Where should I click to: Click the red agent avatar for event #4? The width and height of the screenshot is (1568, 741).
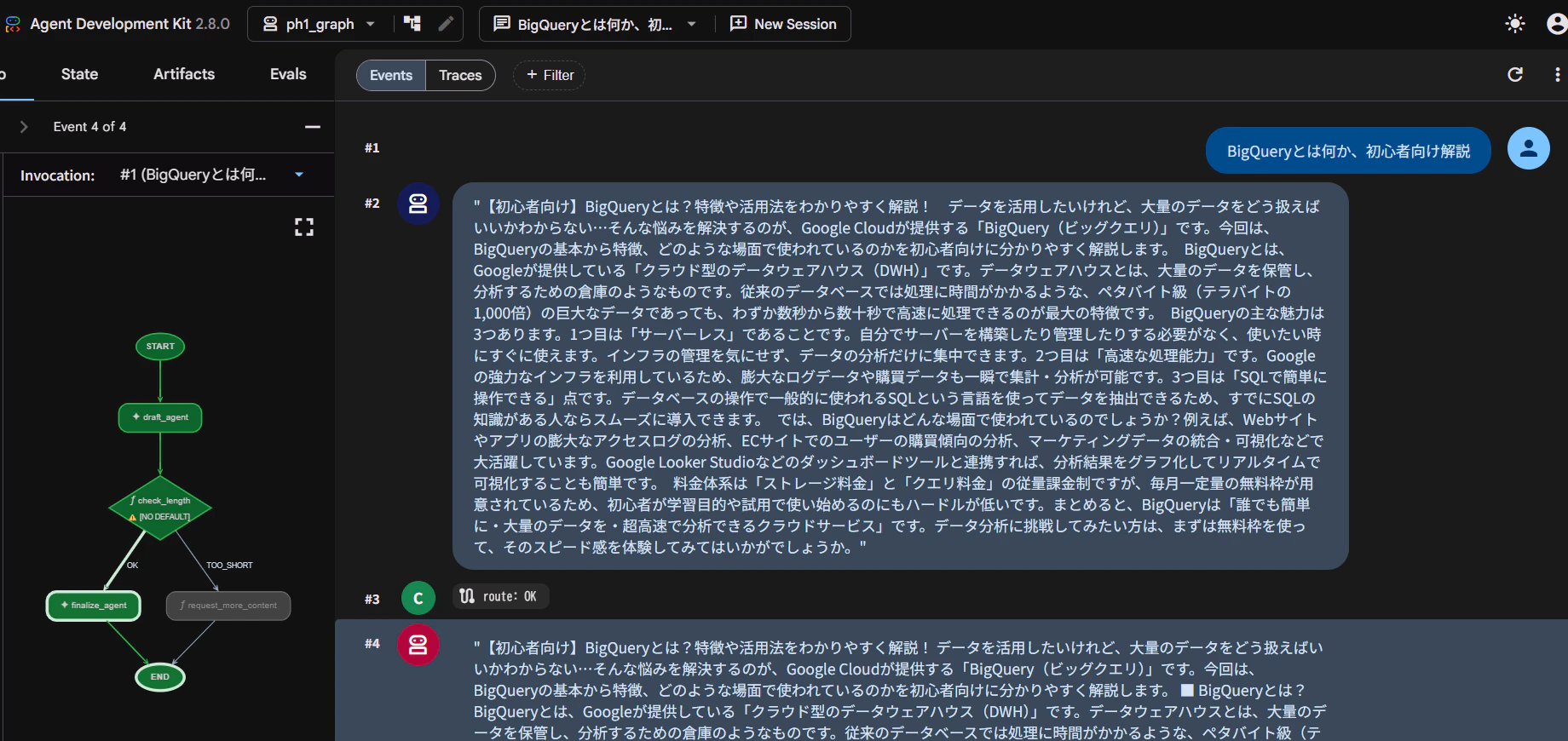pyautogui.click(x=418, y=646)
